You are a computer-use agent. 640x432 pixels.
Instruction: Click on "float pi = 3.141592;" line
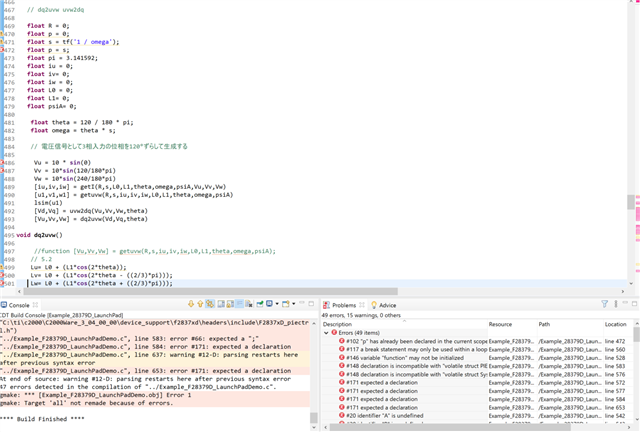click(62, 58)
